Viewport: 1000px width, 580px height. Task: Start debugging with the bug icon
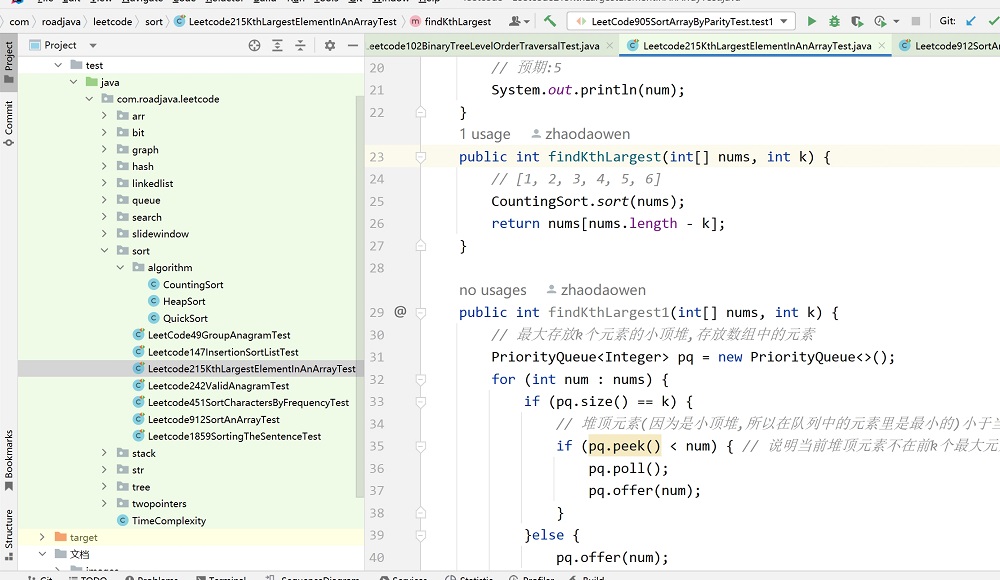pyautogui.click(x=834, y=21)
